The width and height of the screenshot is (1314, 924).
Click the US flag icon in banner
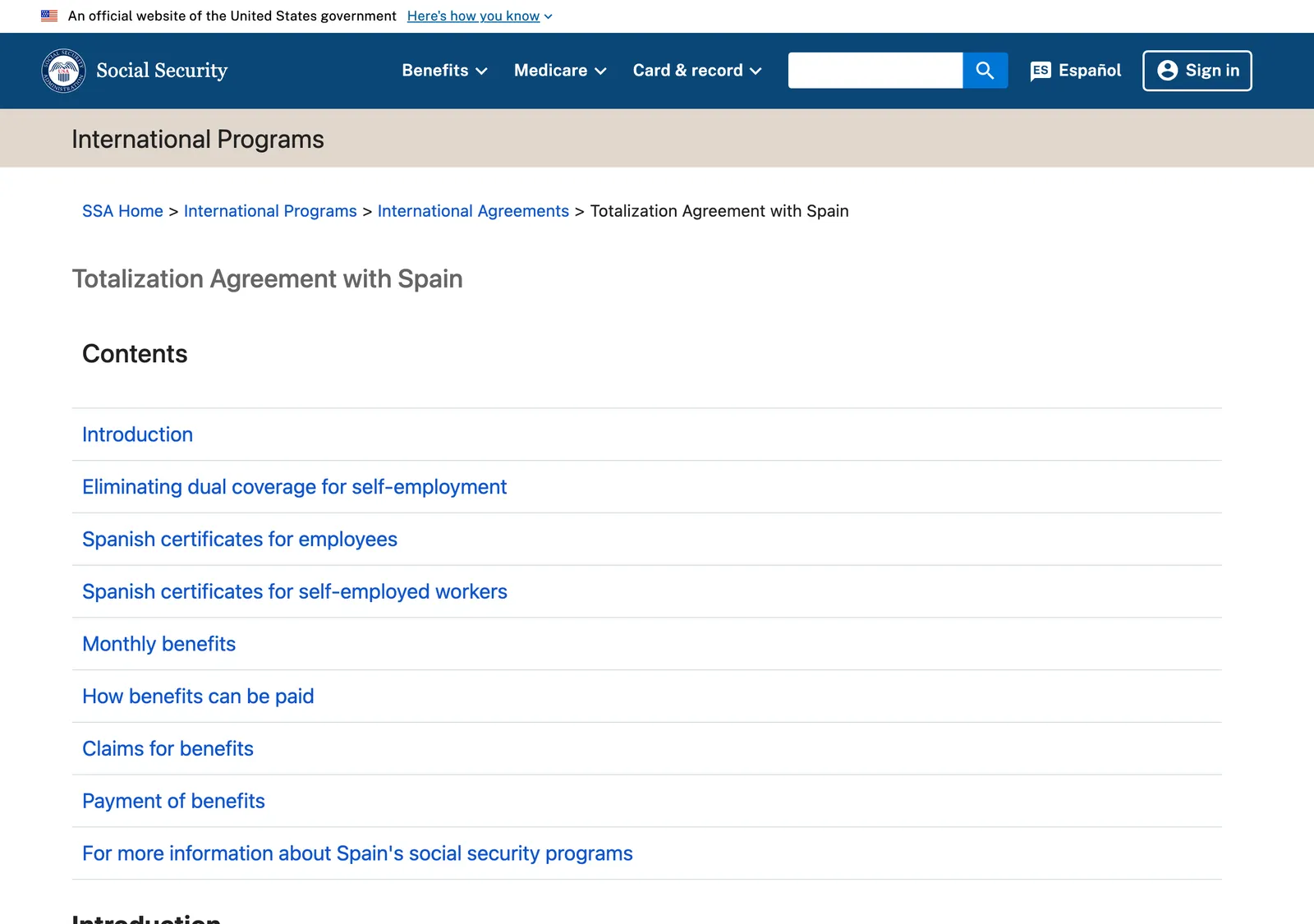click(49, 16)
